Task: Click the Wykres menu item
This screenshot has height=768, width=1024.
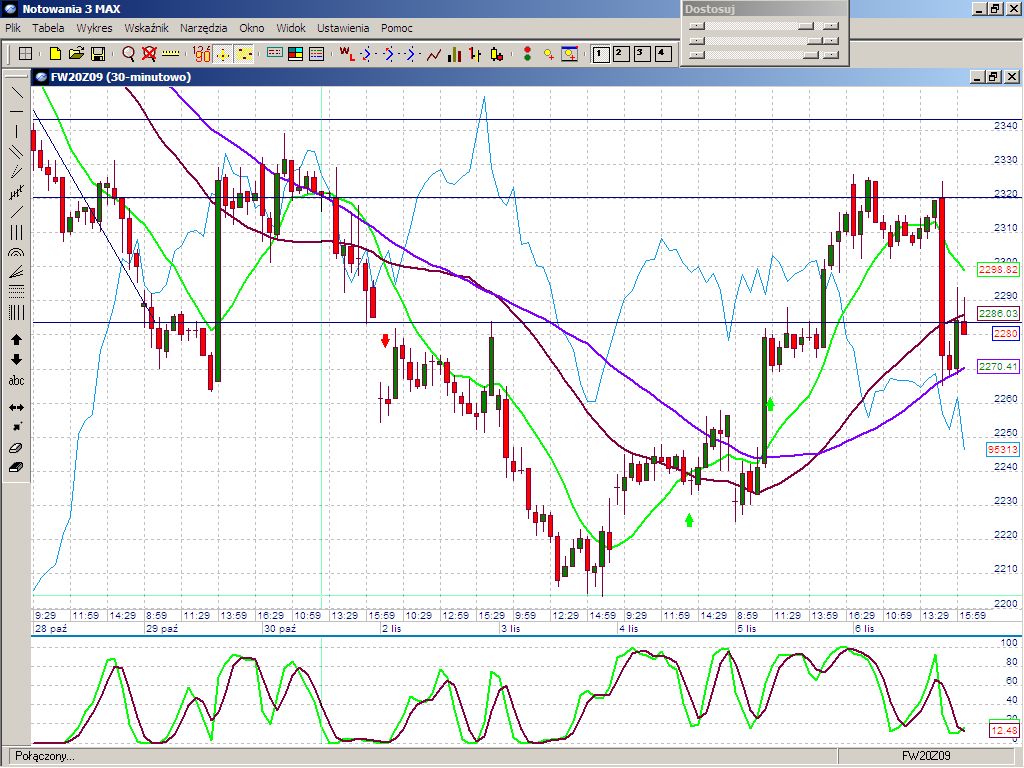Action: click(94, 28)
